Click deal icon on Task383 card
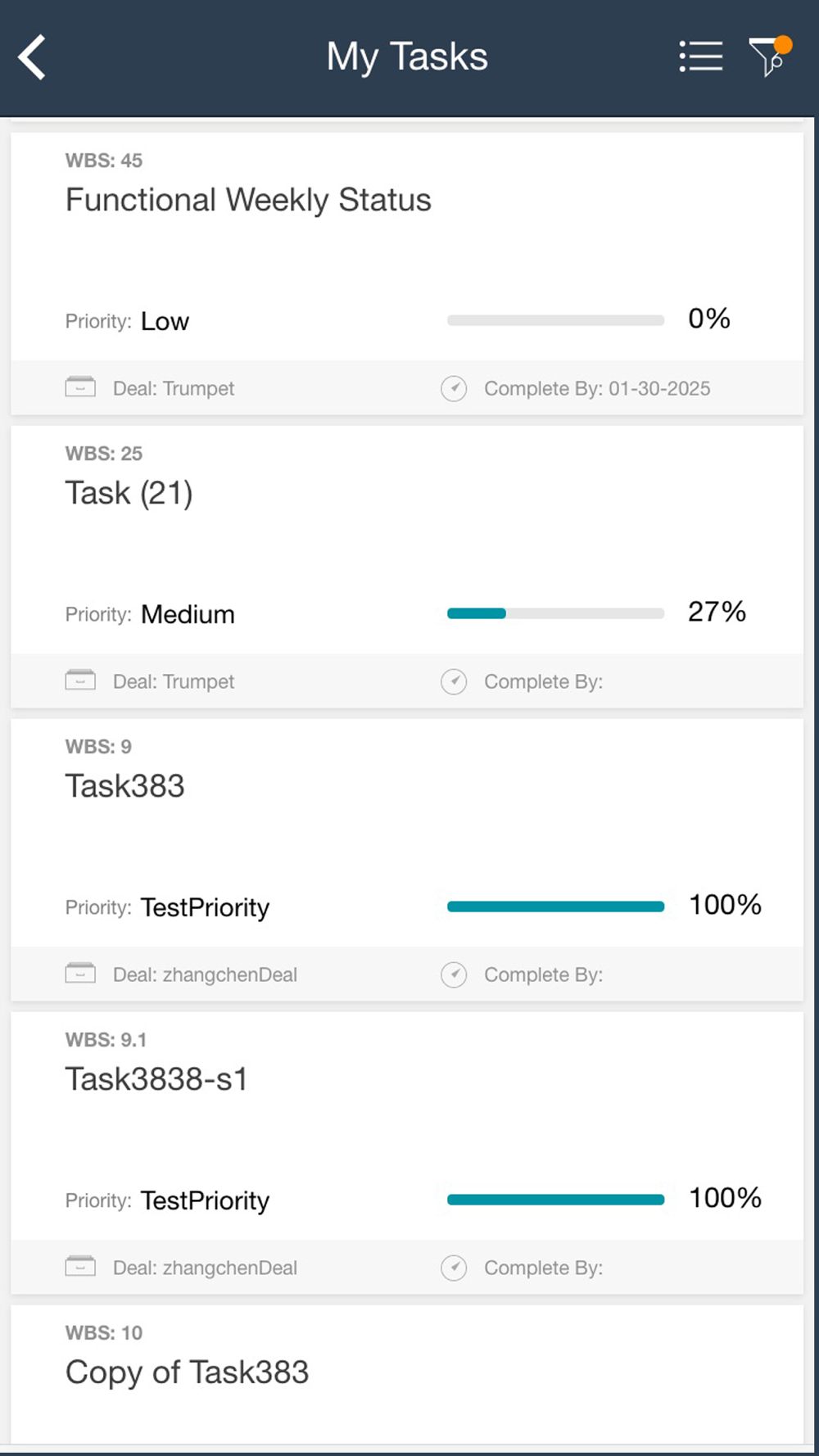The width and height of the screenshot is (819, 1456). click(80, 974)
